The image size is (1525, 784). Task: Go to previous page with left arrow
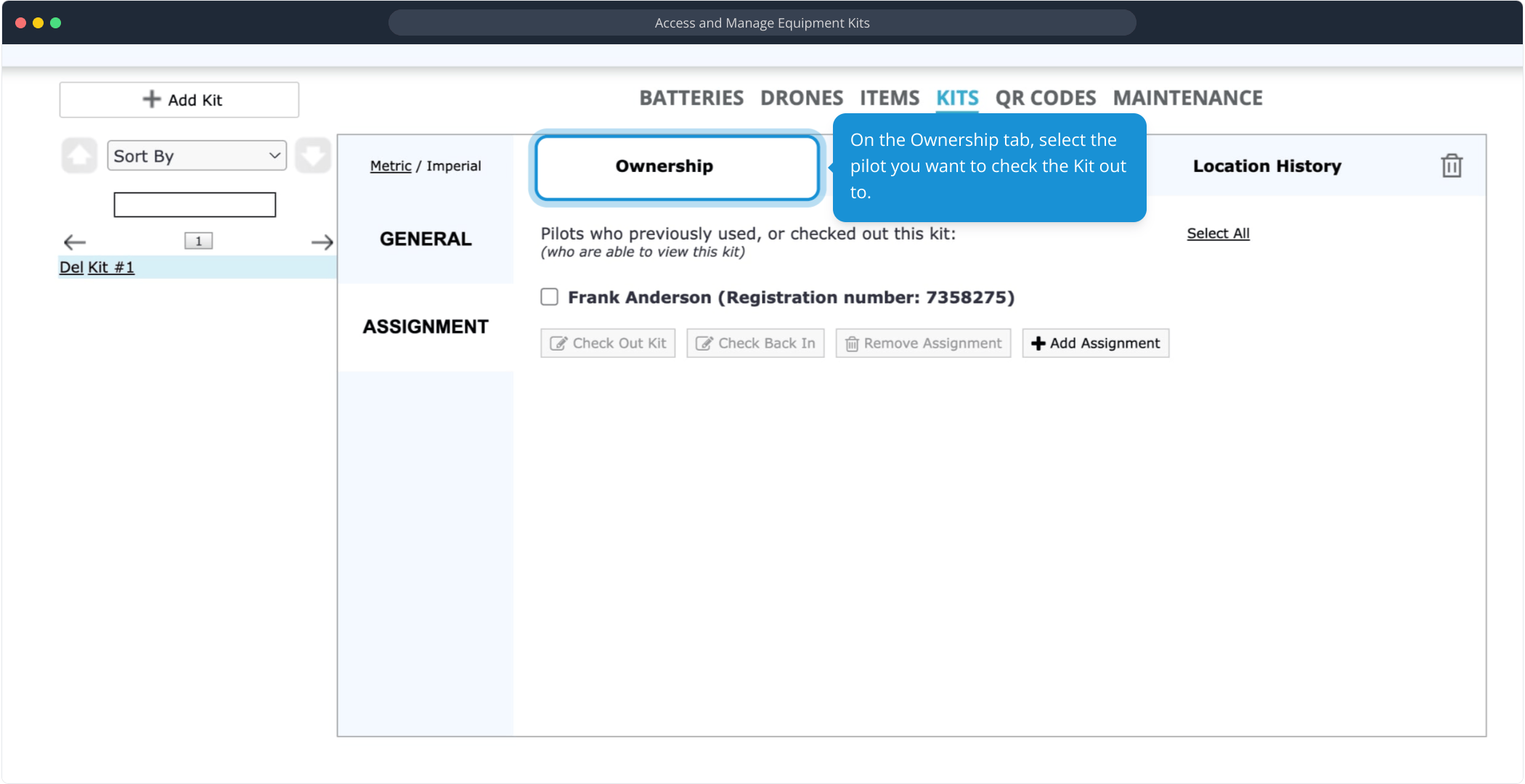(75, 242)
